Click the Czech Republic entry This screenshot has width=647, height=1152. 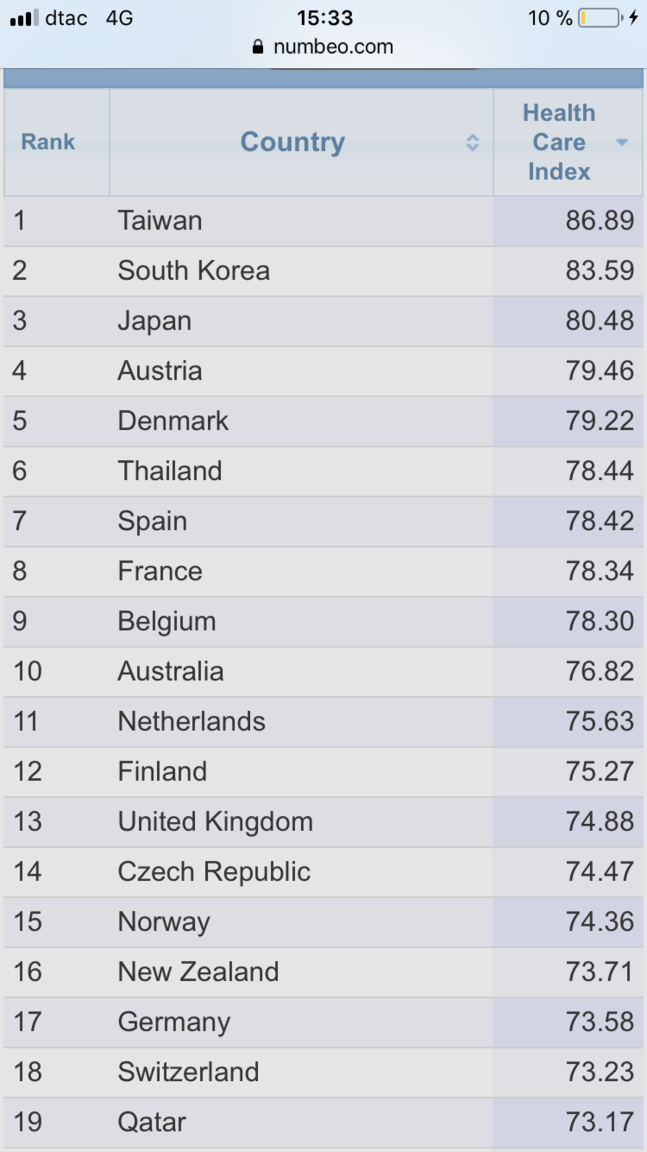click(x=214, y=872)
